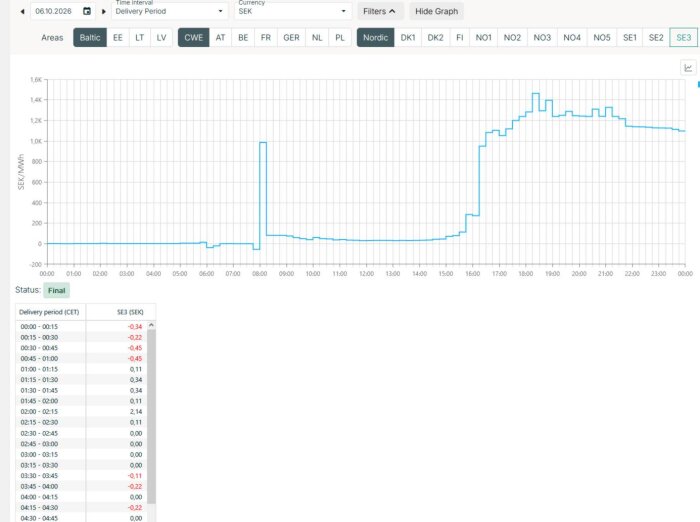Select the 00:15 - 00:30 row

[x=82, y=337]
